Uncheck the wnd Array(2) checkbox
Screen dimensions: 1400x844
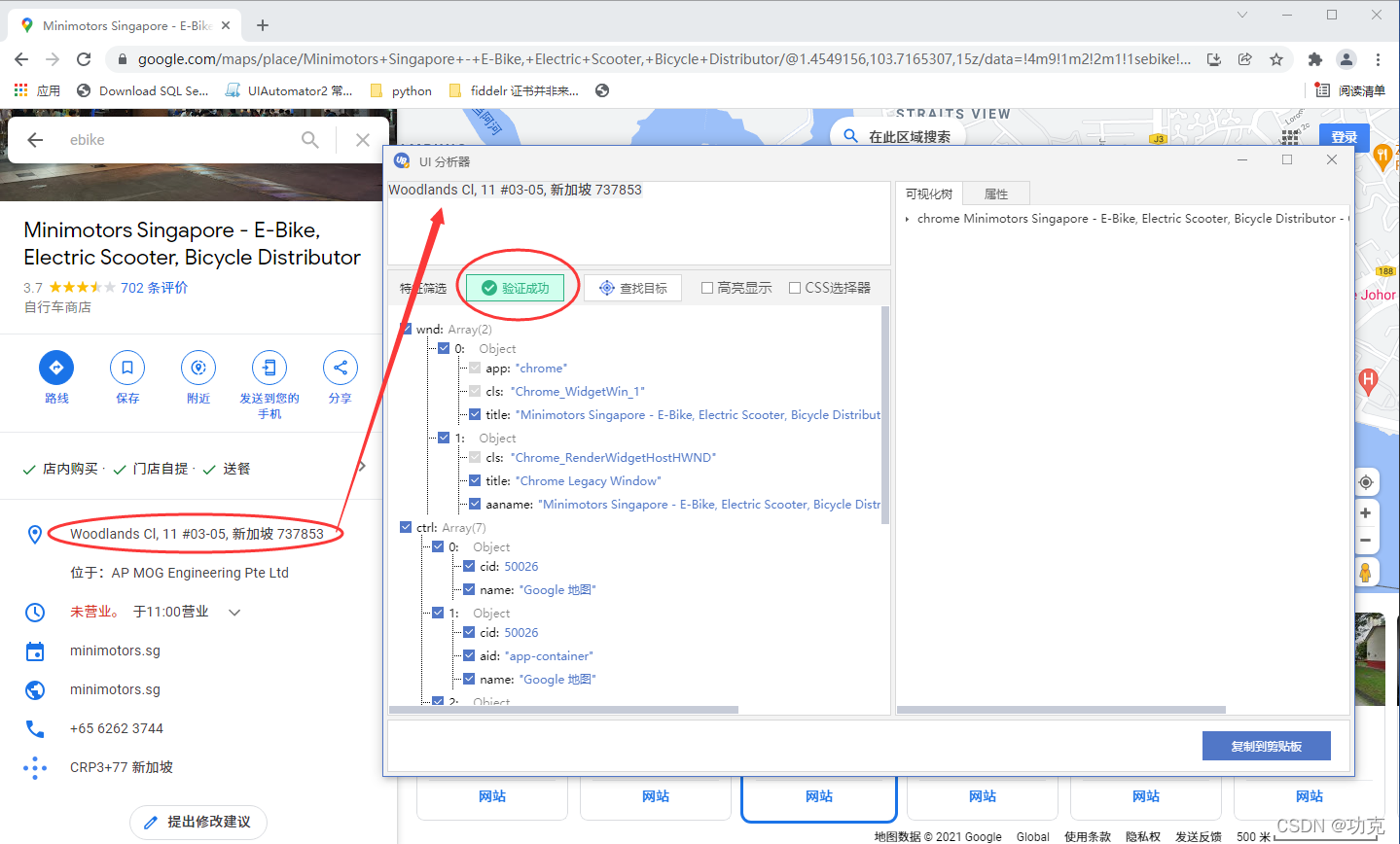(406, 329)
